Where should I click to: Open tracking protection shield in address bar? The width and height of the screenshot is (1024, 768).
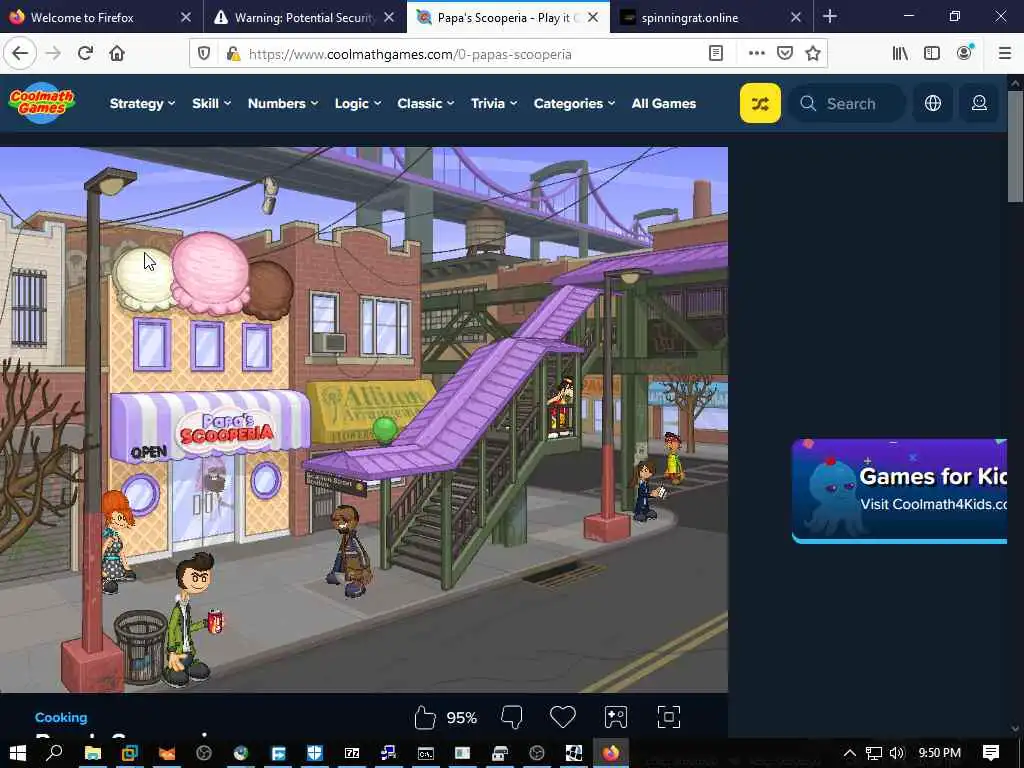coord(204,54)
